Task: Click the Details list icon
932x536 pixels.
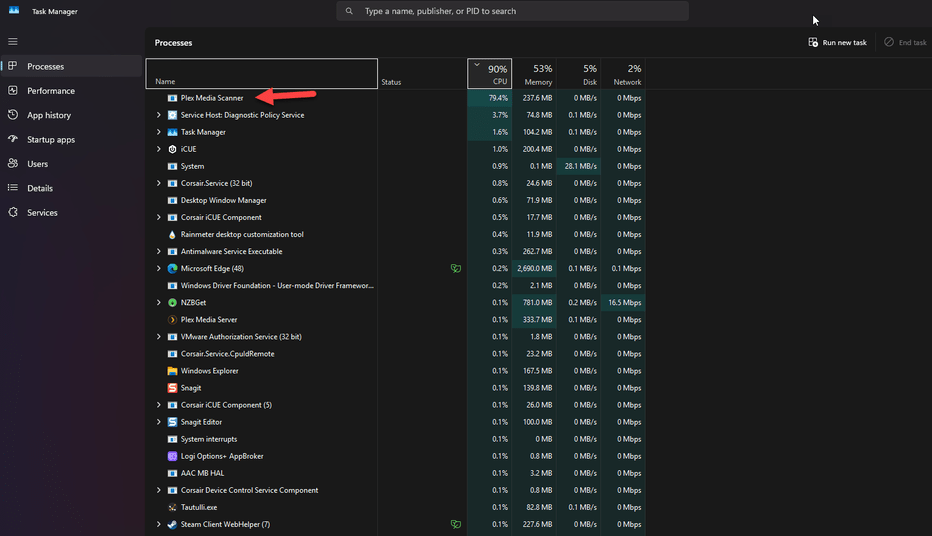Action: pos(12,188)
